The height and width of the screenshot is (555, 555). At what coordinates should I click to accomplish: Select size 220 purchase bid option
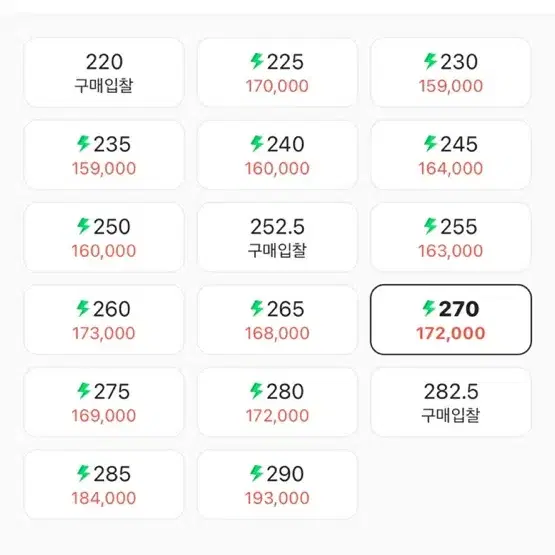click(104, 73)
